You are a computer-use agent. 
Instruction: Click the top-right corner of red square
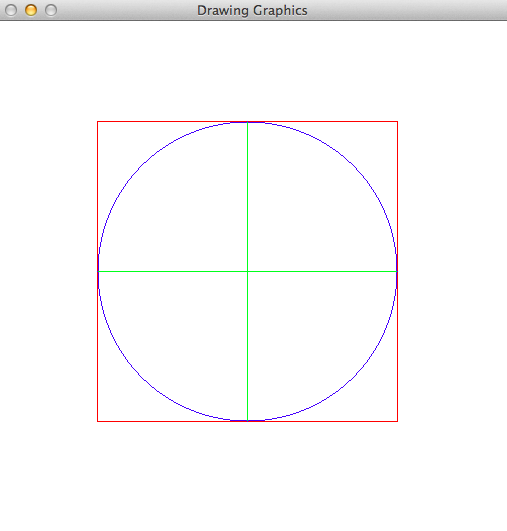[x=397, y=122]
